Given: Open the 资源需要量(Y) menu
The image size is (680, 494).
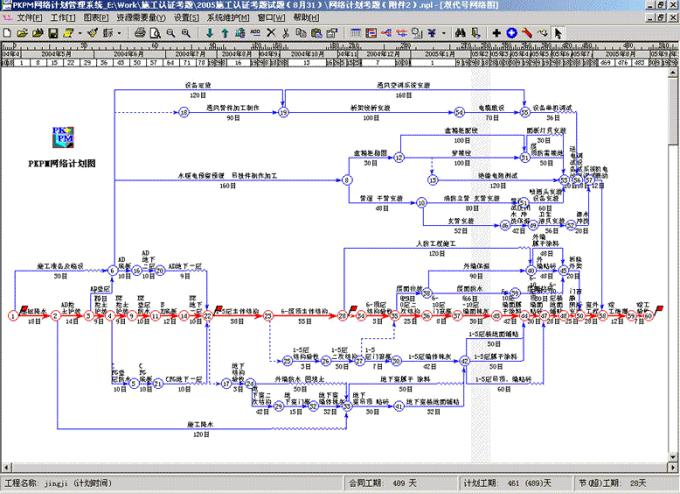Looking at the screenshot, I should [141, 18].
